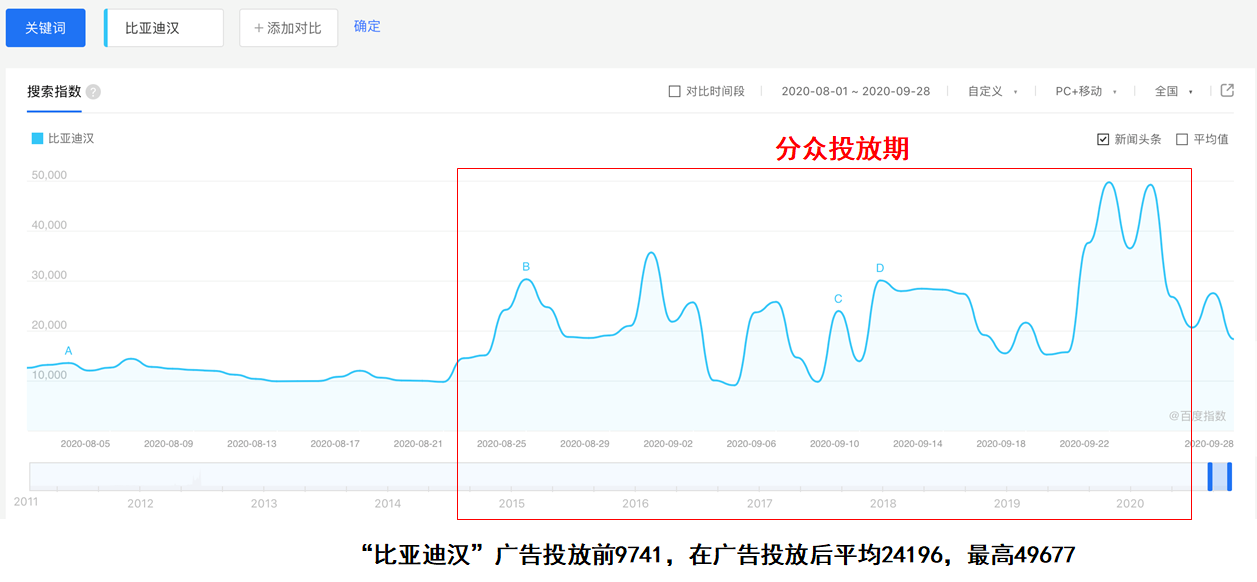Click the left blue handle of the timeline range slider
This screenshot has height=582, width=1257.
[x=1211, y=476]
